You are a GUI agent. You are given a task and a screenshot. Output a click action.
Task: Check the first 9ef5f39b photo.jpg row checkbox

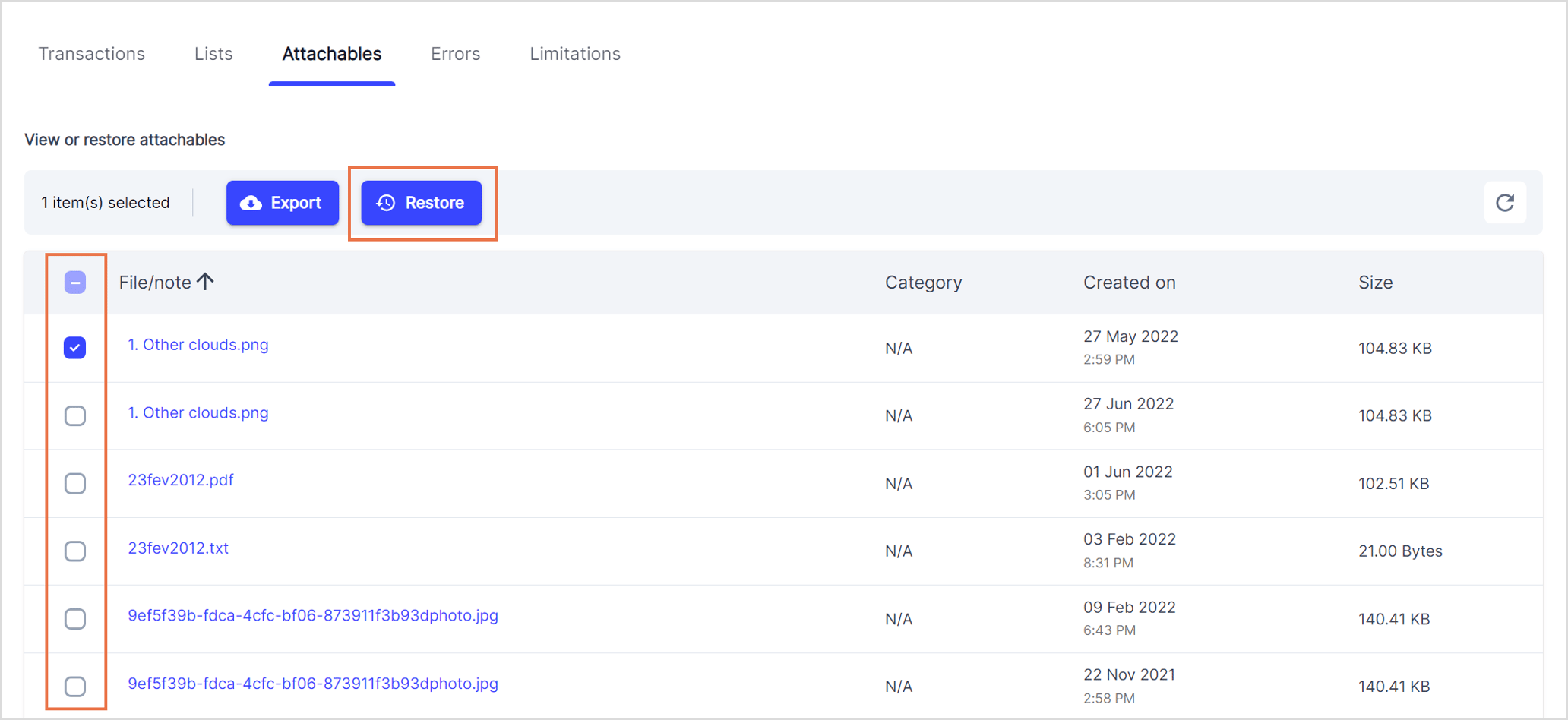(x=75, y=619)
